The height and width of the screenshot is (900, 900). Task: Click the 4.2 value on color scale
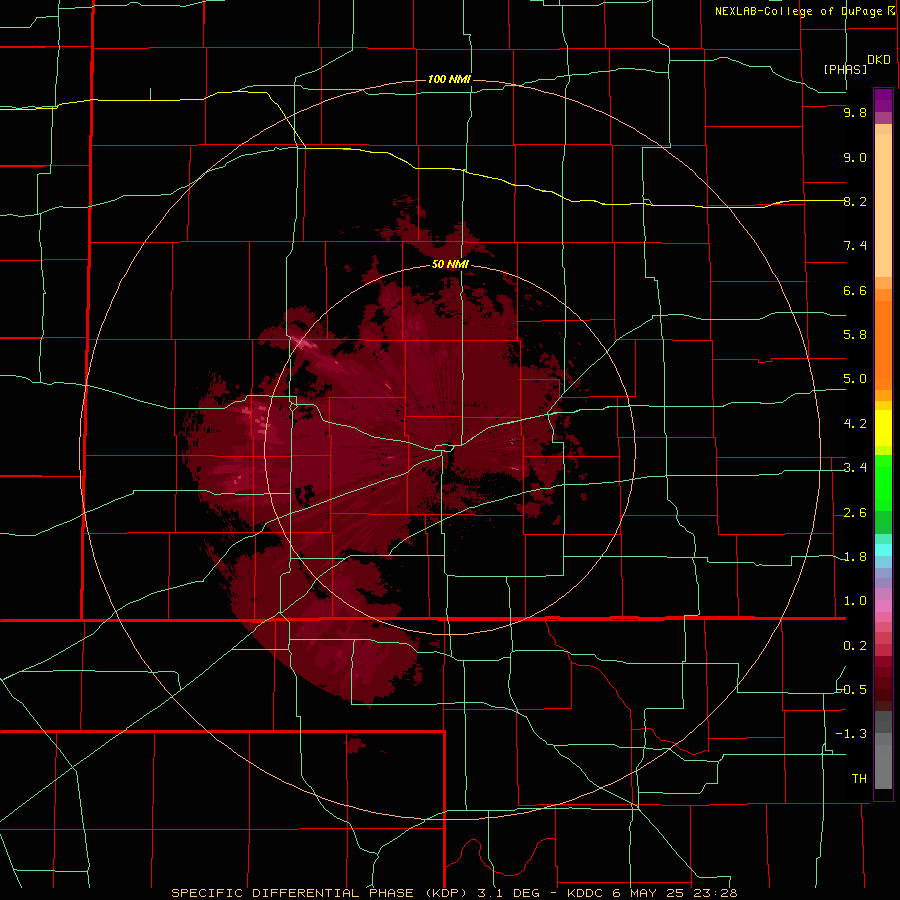click(855, 424)
